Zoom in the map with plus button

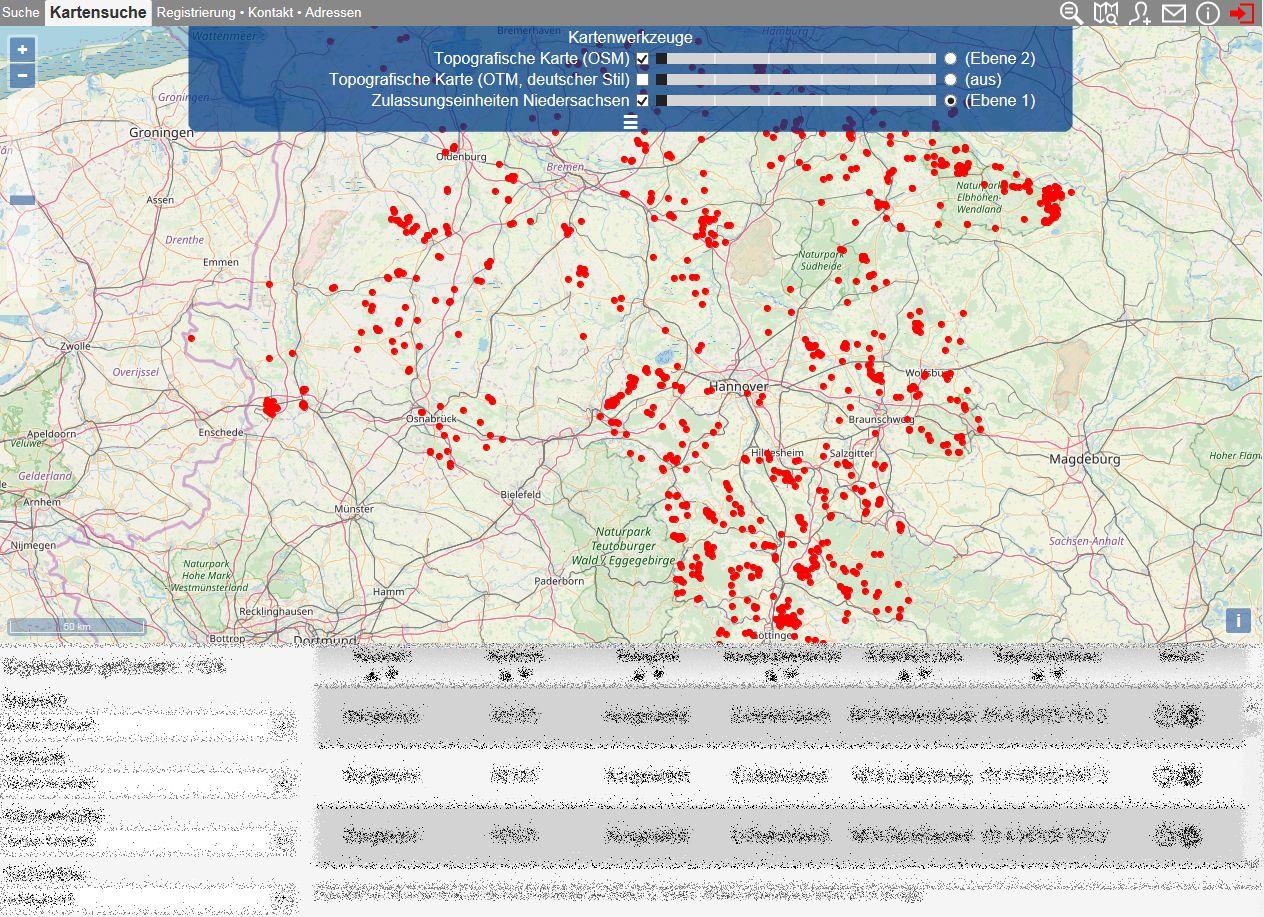[x=22, y=49]
